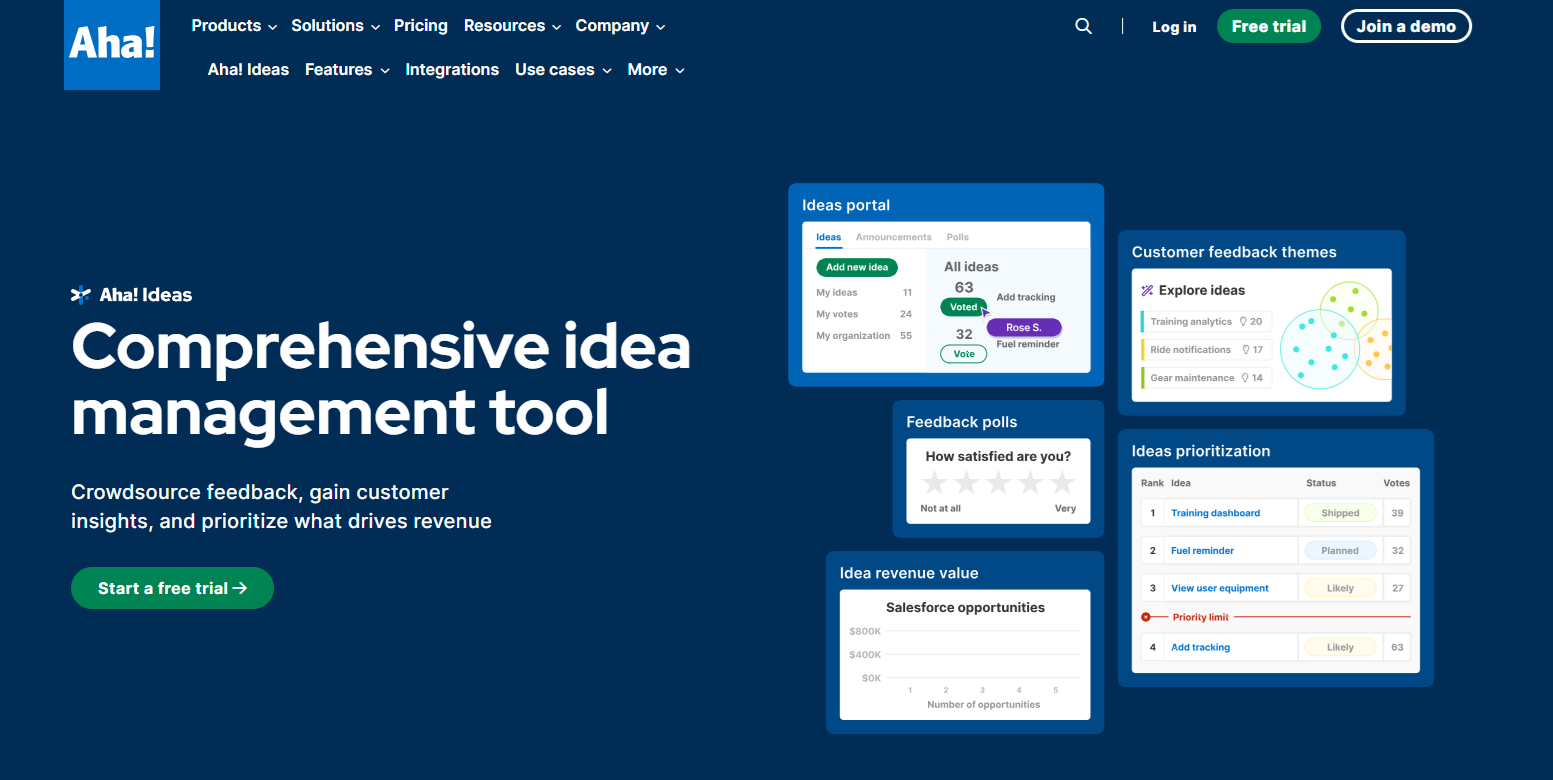Open the search magnifier icon
1553x780 pixels.
point(1083,26)
